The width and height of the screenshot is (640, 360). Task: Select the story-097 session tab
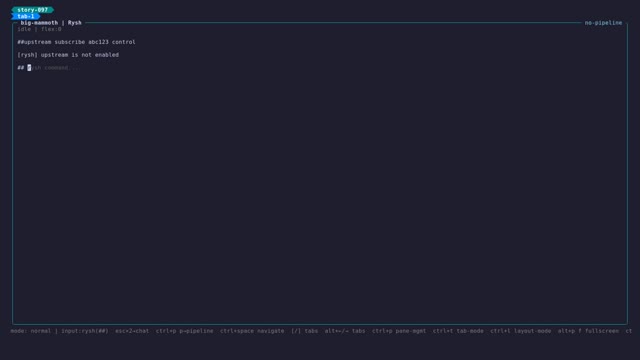[33, 10]
